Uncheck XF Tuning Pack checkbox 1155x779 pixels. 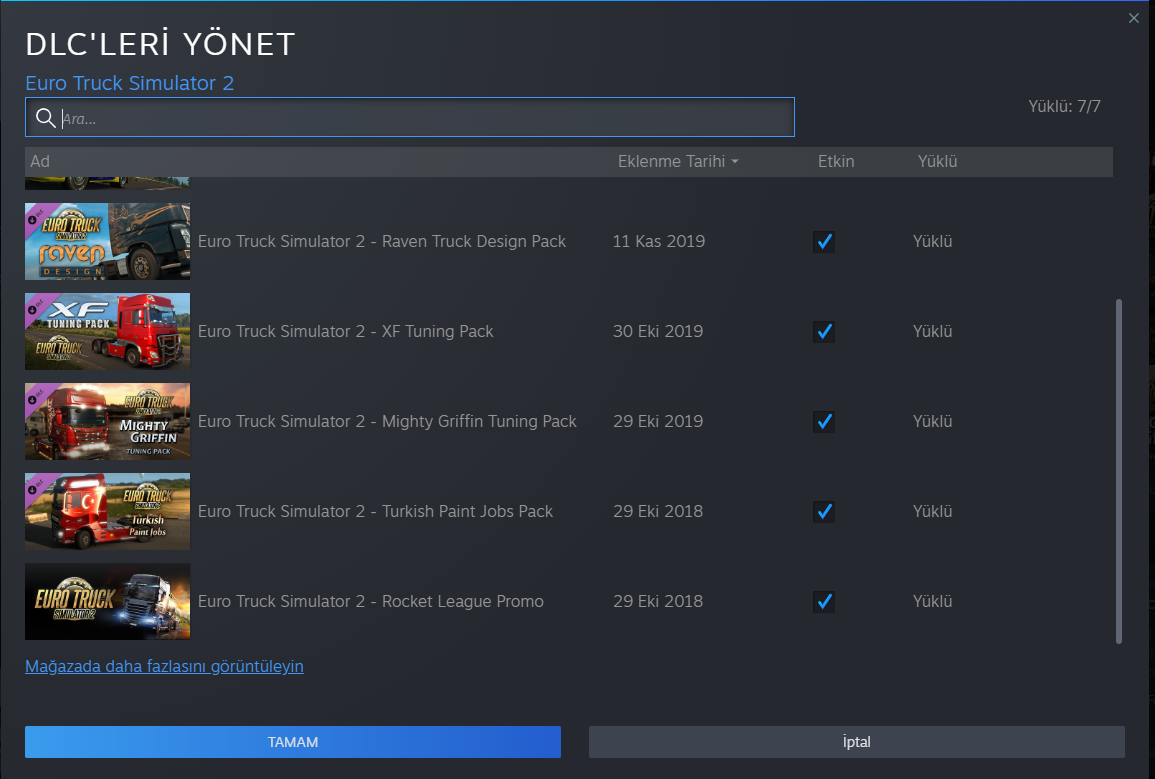(x=824, y=331)
